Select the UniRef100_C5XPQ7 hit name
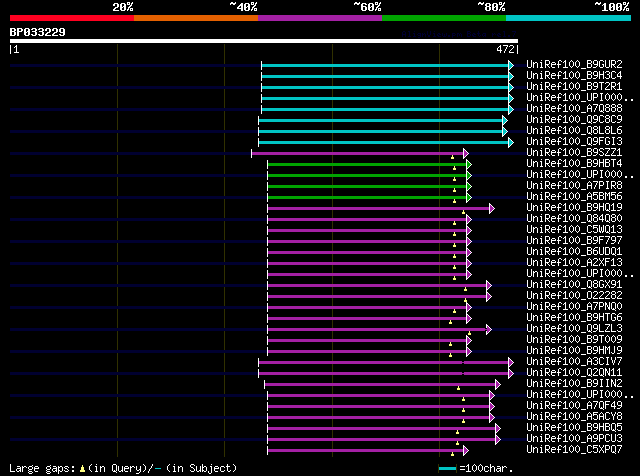This screenshot has height=476, width=640. [574, 450]
